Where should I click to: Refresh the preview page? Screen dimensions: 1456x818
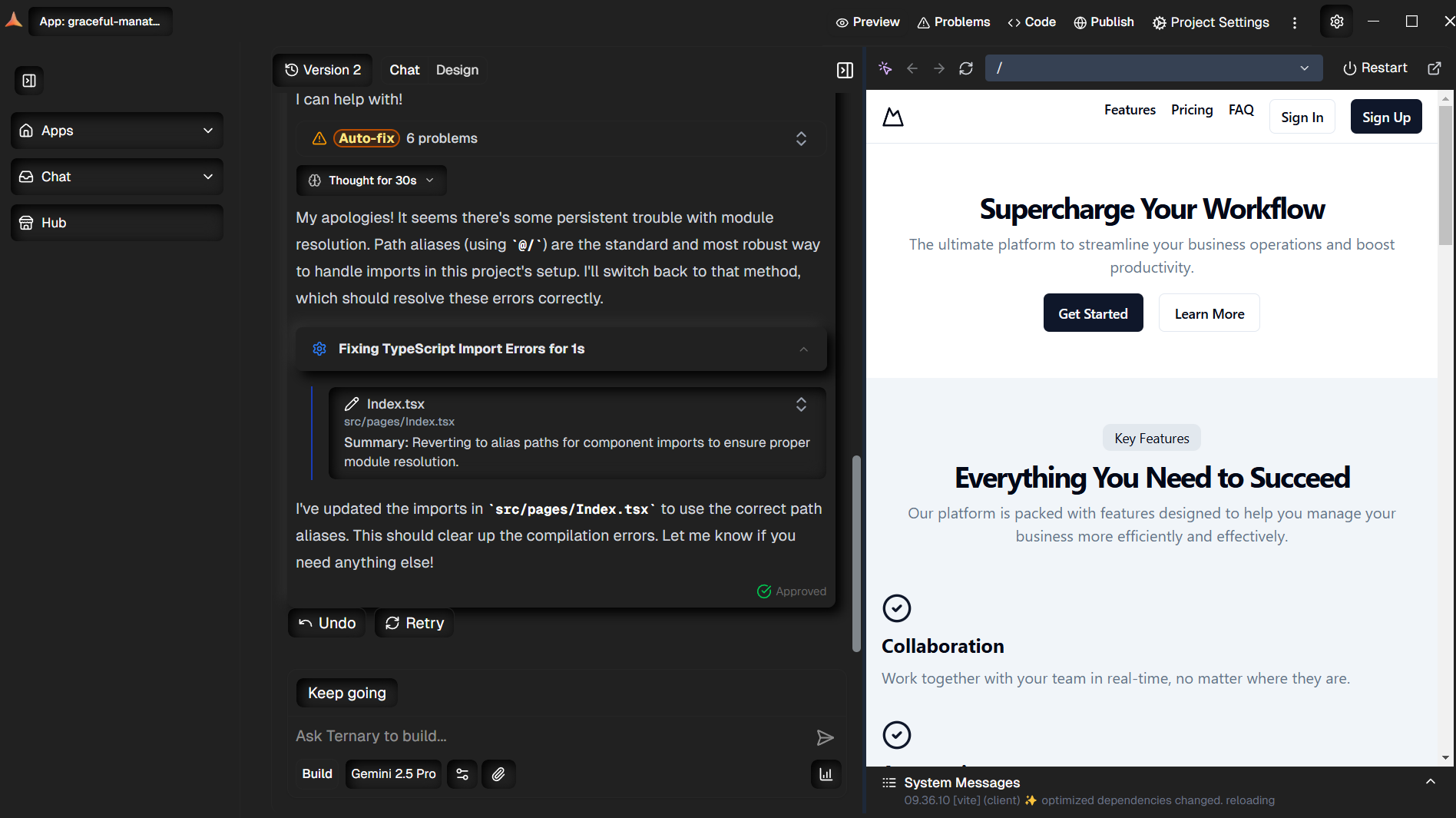point(966,68)
